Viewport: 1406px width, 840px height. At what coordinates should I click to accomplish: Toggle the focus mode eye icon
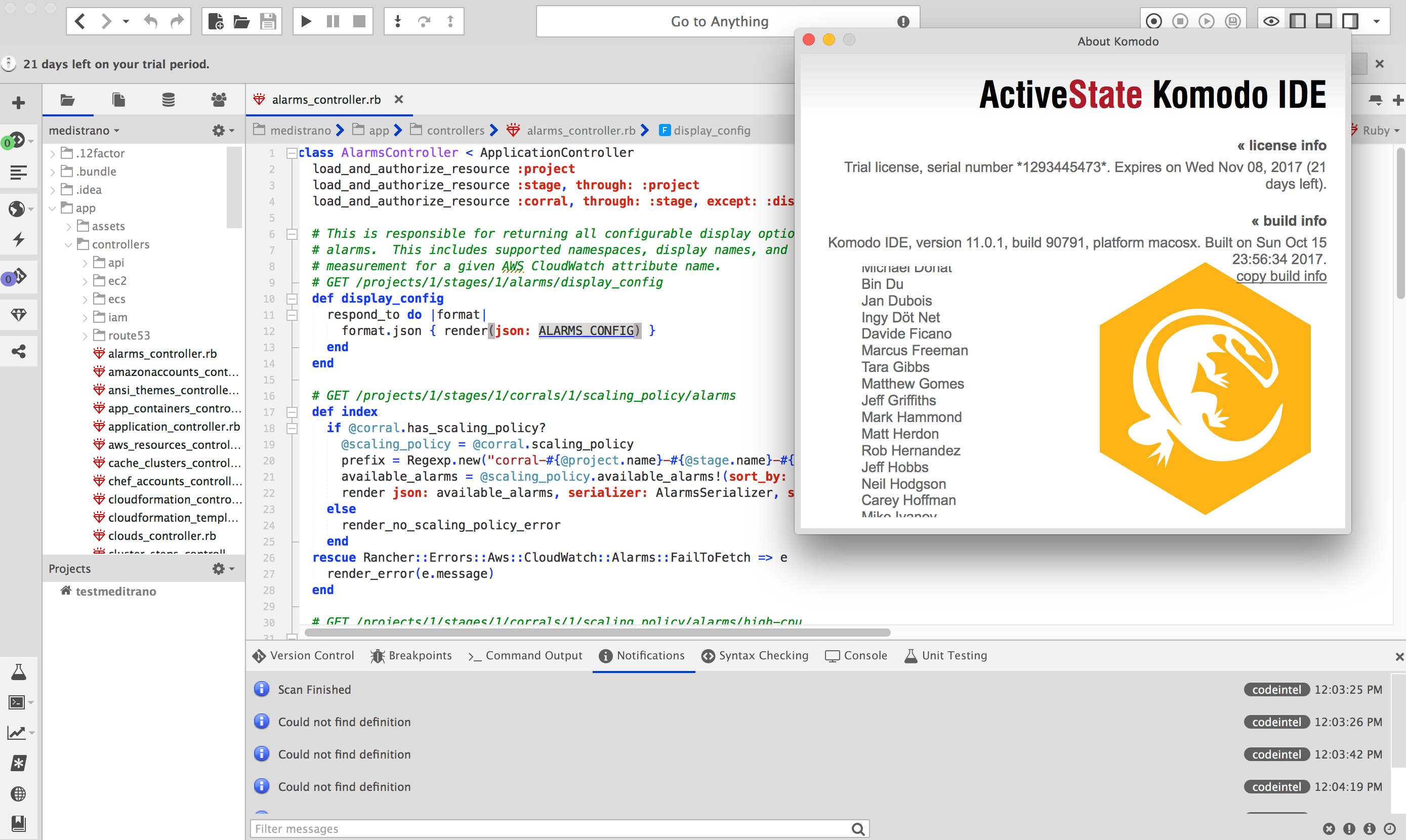[1271, 22]
